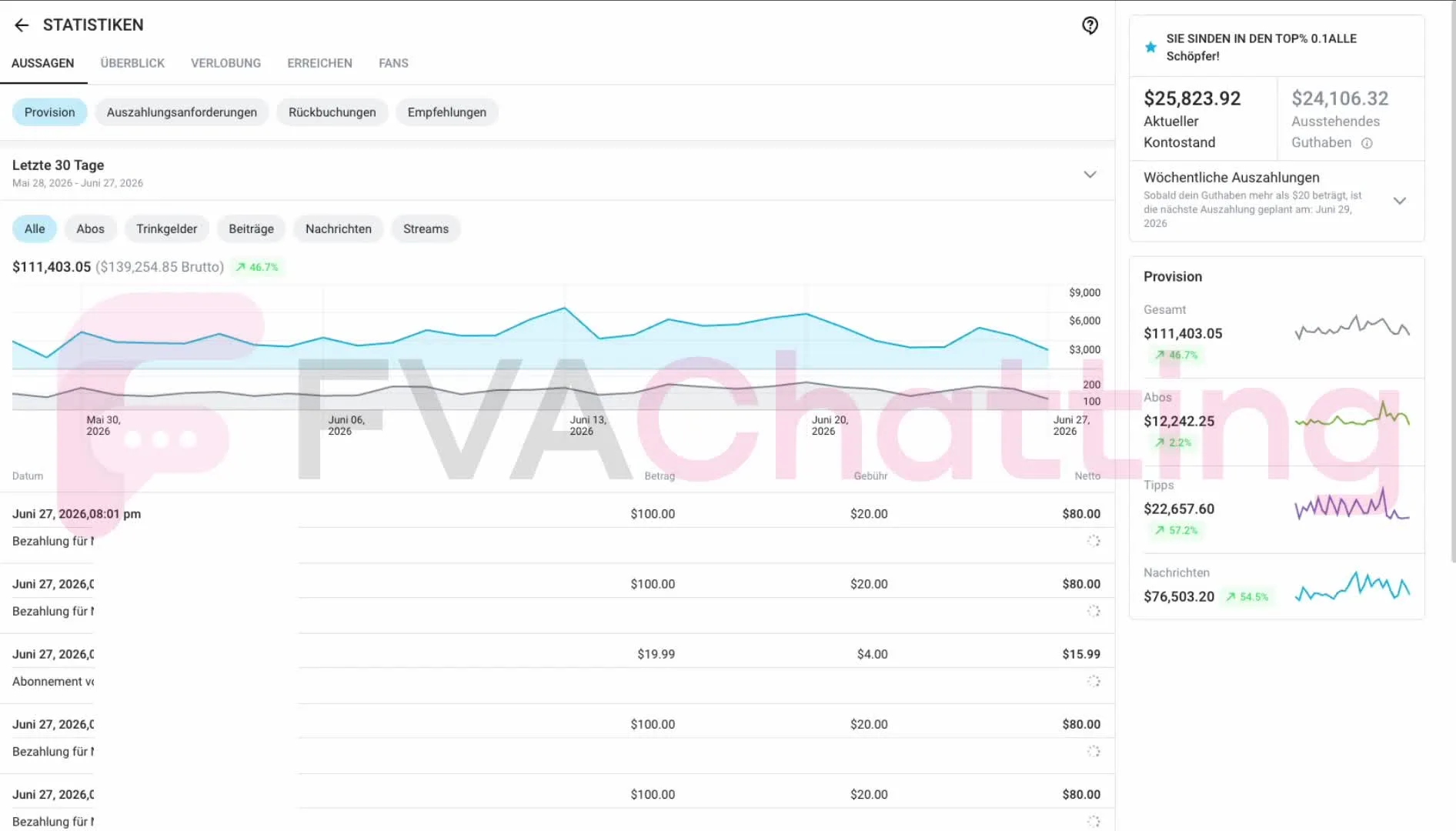Screen dimensions: 1456x831
Task: Go back using the arrow beside STATISTIKEN
Action: pos(22,25)
